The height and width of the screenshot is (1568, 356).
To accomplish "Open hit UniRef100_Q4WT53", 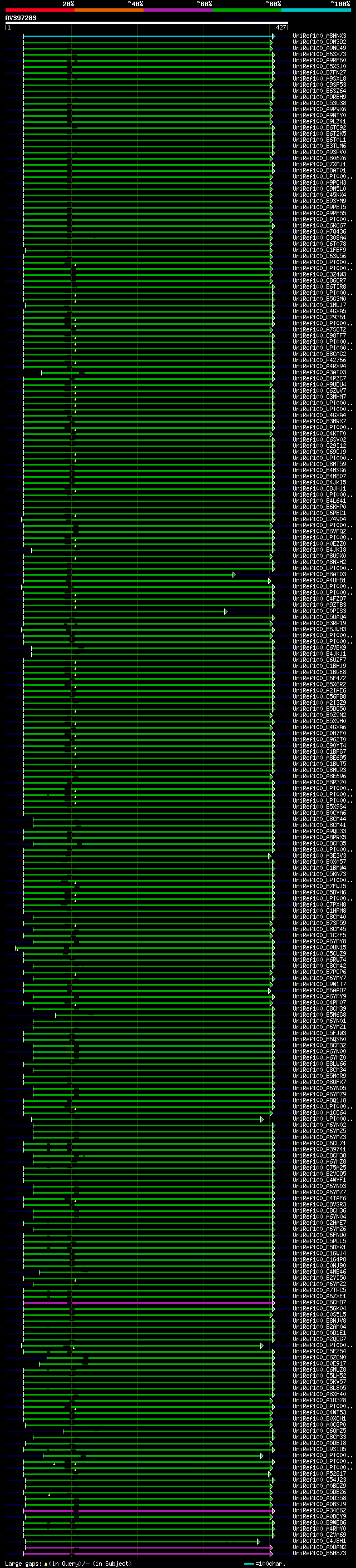I will [319, 1413].
